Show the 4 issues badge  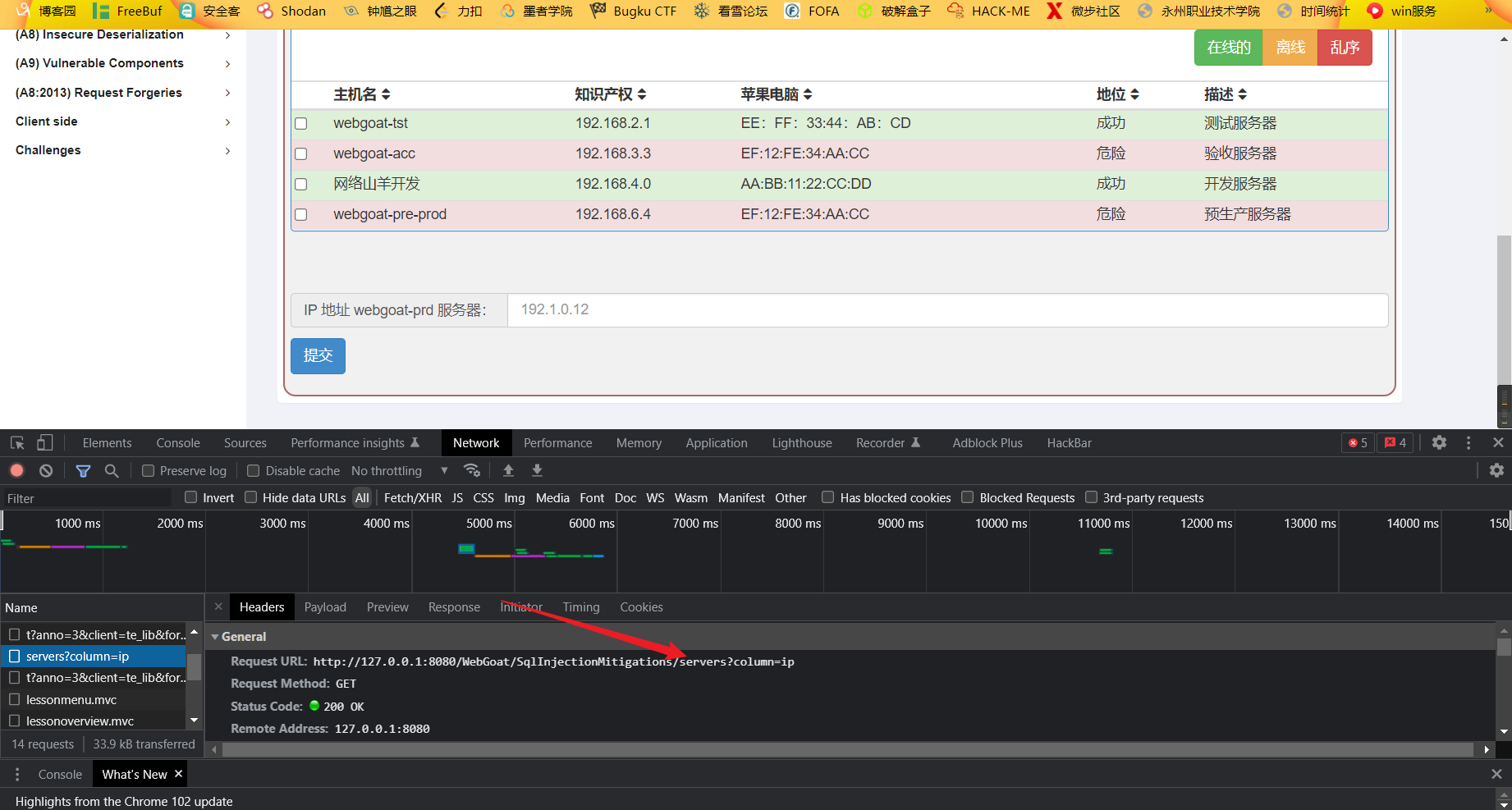click(x=1395, y=443)
